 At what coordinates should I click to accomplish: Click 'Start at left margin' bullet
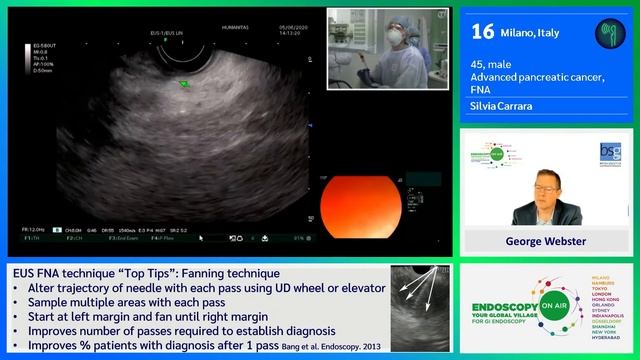click(x=148, y=317)
